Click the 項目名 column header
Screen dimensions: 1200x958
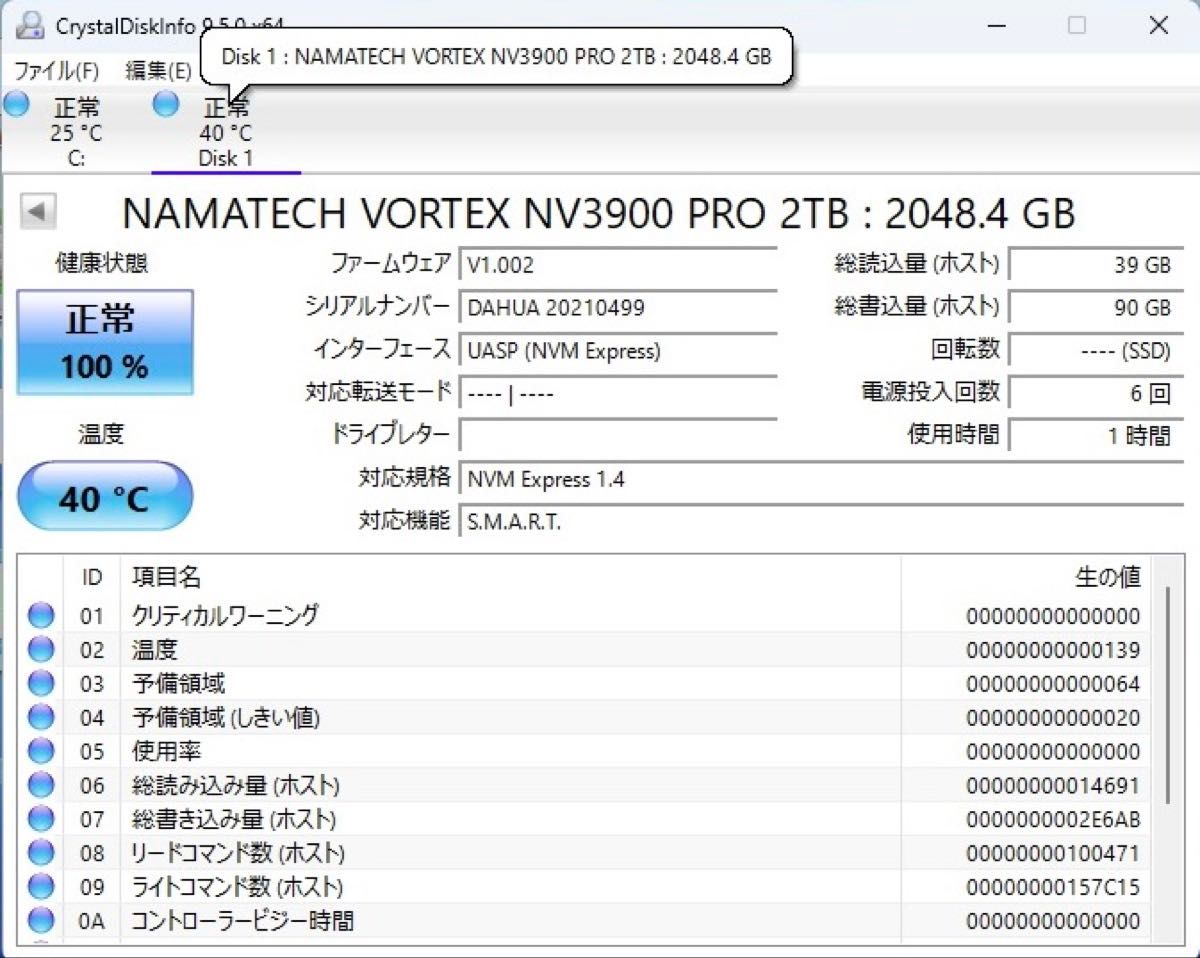(x=510, y=577)
